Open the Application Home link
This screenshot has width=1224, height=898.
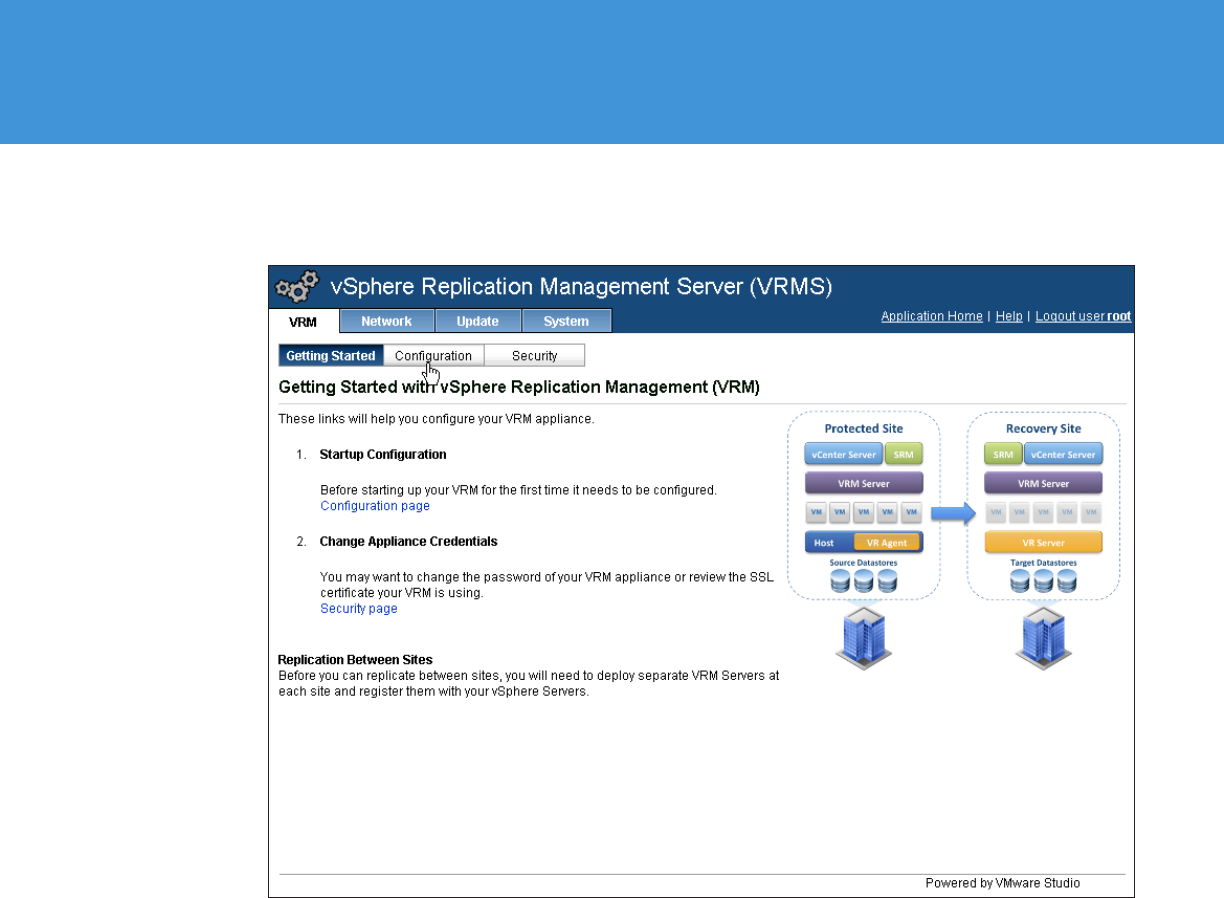[x=932, y=316]
